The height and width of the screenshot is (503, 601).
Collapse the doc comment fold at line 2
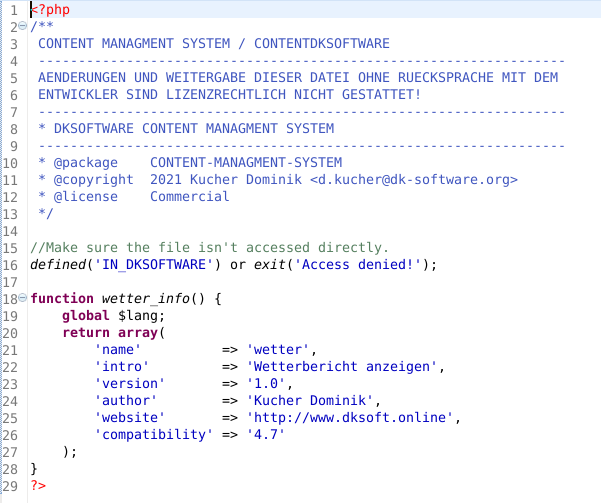[x=24, y=27]
